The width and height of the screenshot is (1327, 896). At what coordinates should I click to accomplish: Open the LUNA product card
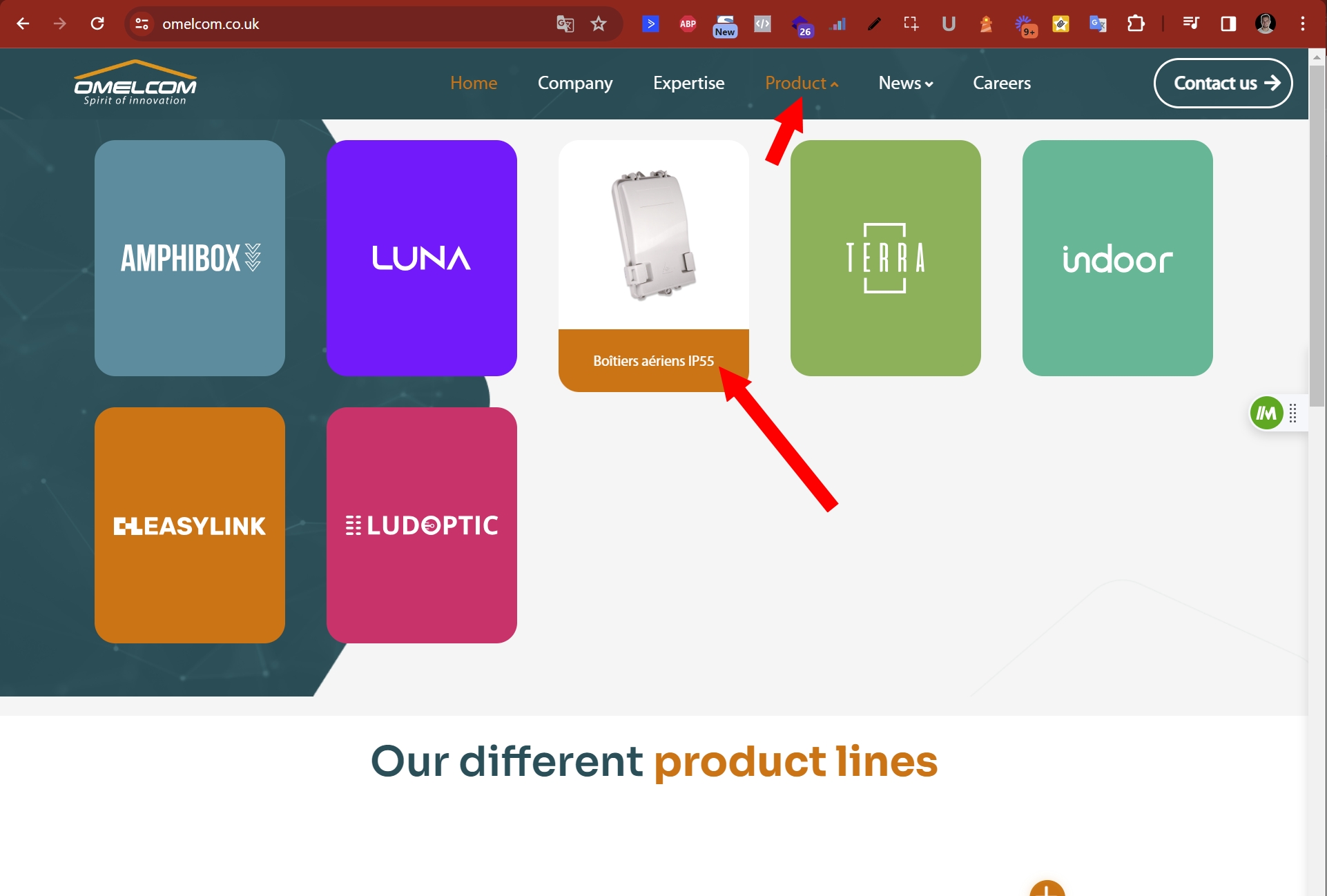(422, 258)
